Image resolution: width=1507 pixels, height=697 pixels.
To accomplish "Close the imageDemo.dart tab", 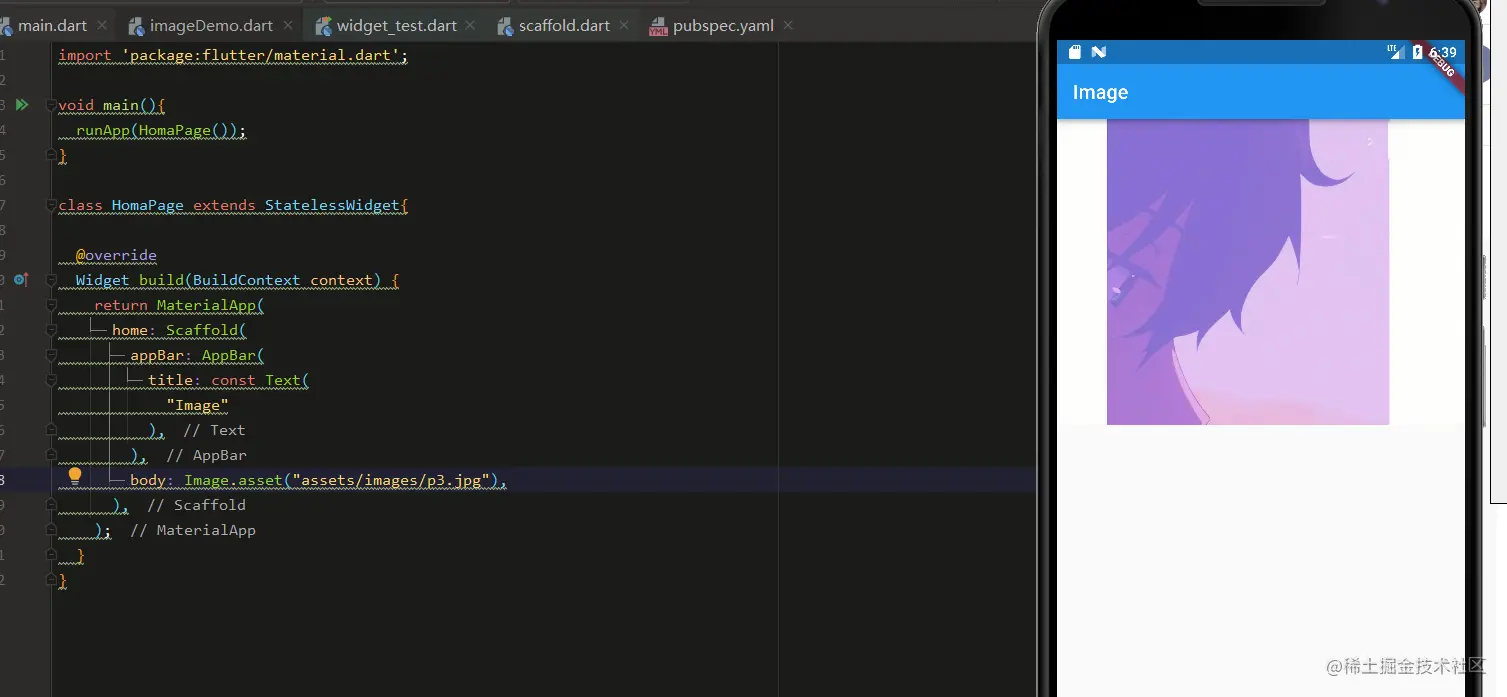I will click(x=289, y=26).
